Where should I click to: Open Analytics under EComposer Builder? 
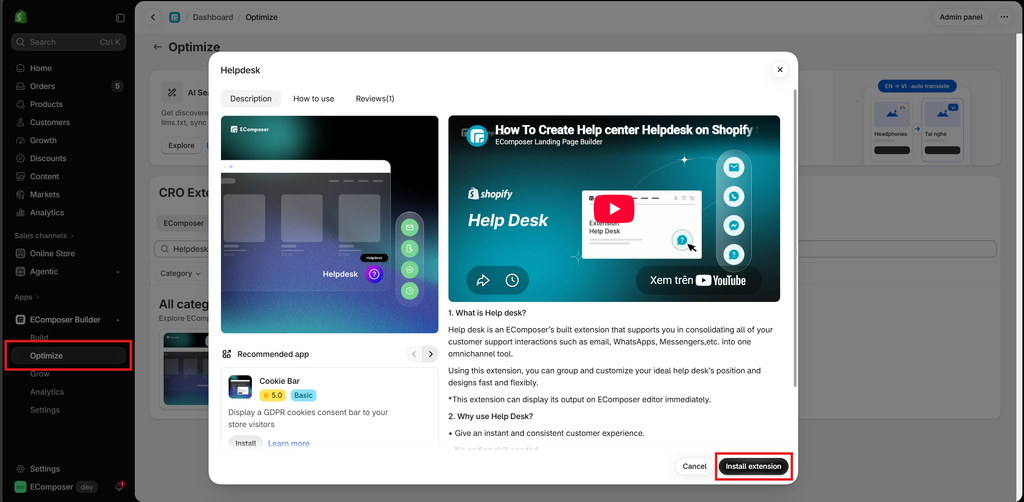(x=47, y=392)
